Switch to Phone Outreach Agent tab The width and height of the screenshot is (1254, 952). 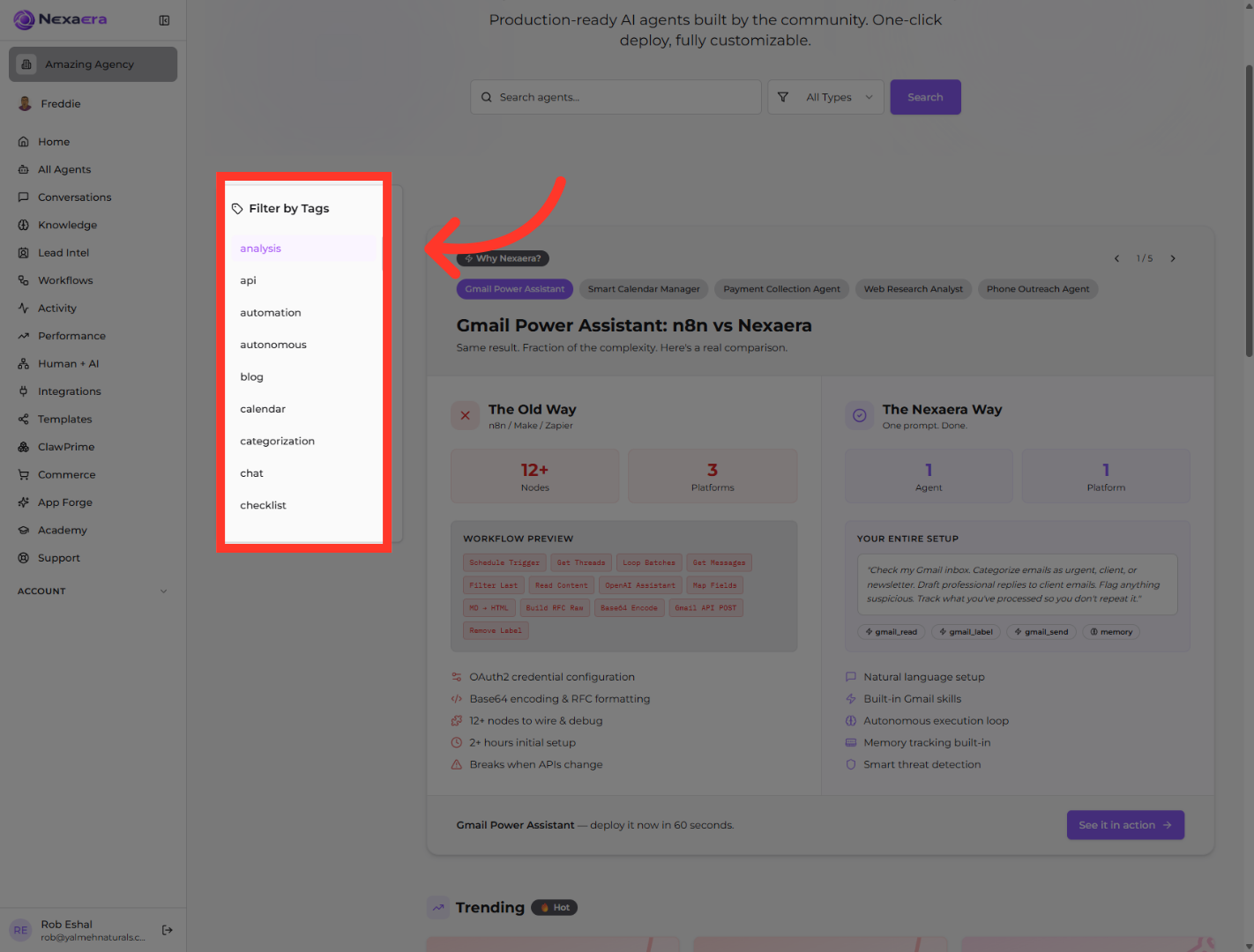1038,289
